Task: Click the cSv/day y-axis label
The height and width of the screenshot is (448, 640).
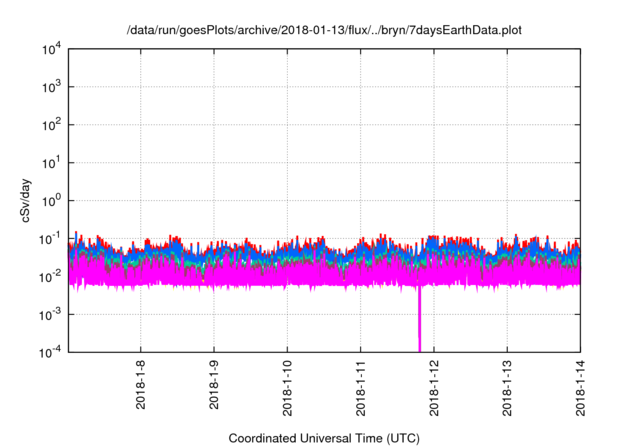Action: [25, 200]
